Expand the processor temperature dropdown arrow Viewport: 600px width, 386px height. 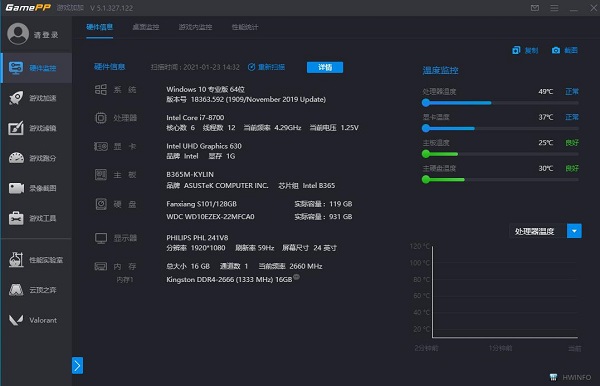click(574, 231)
